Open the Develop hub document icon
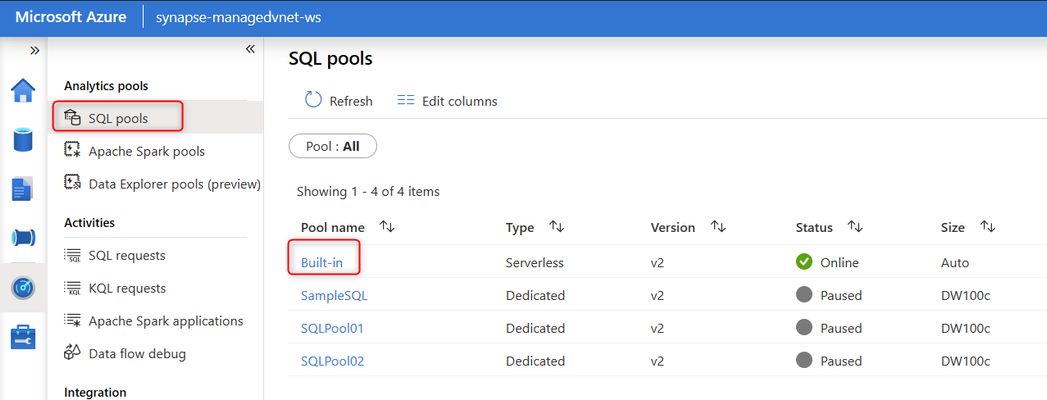 [x=23, y=190]
